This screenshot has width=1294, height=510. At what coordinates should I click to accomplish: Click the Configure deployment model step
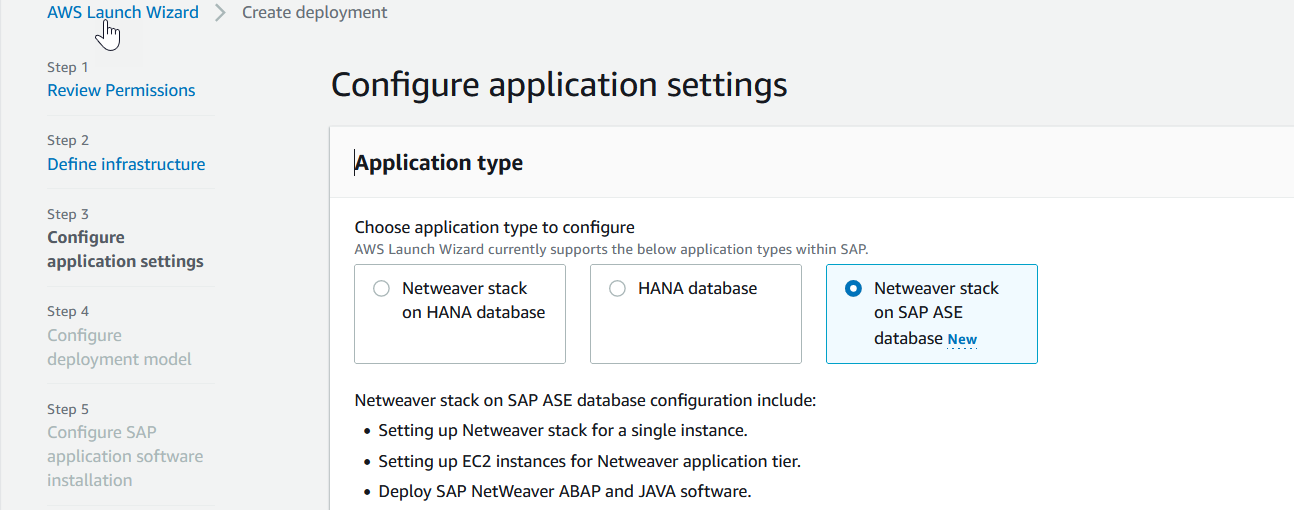(119, 347)
